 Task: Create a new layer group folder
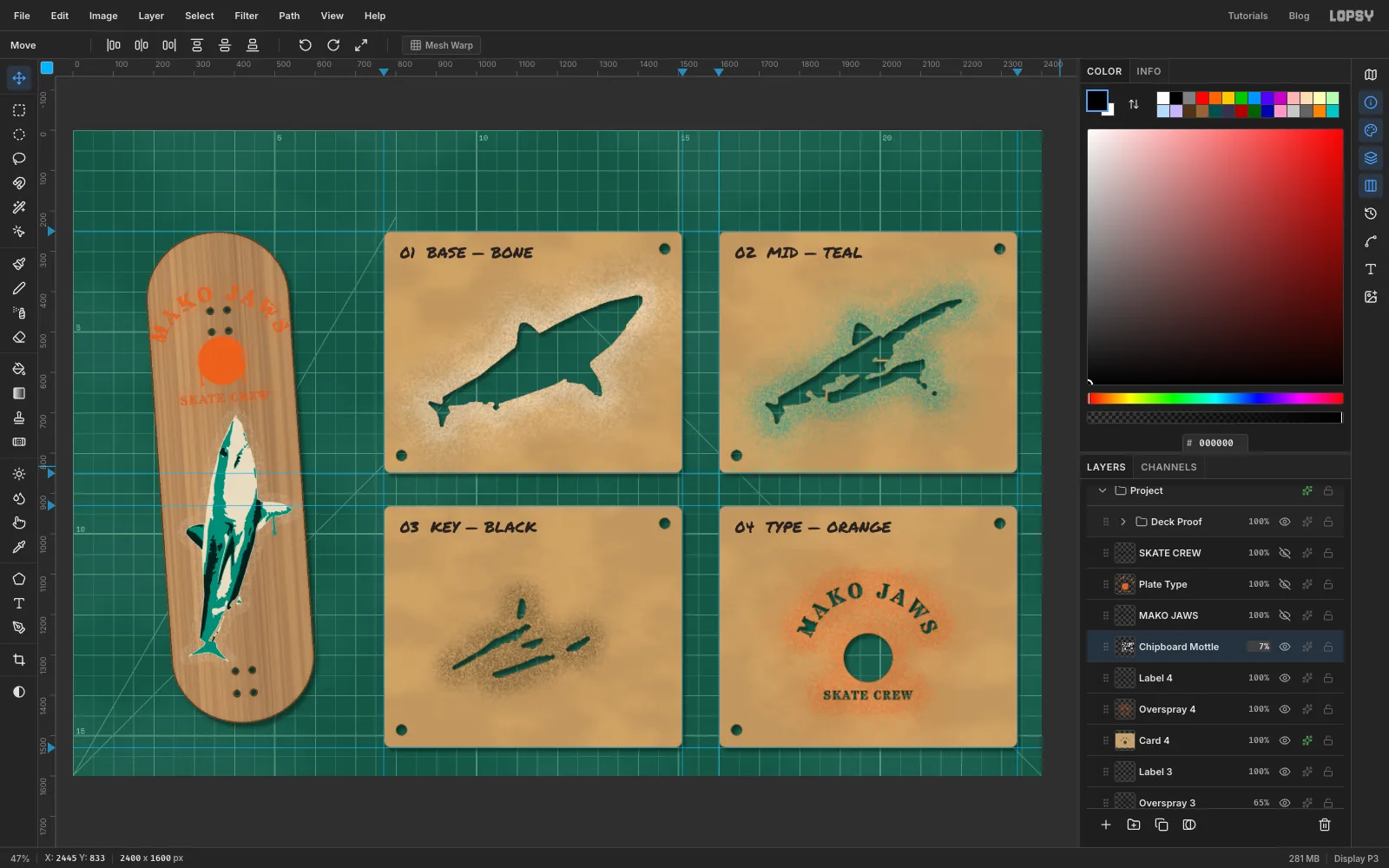coord(1134,825)
